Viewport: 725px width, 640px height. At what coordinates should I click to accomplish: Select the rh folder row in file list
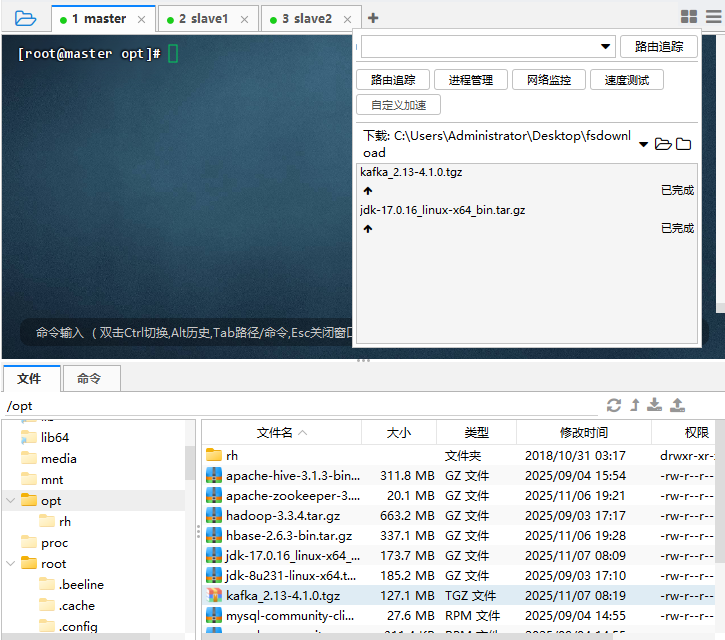point(459,455)
